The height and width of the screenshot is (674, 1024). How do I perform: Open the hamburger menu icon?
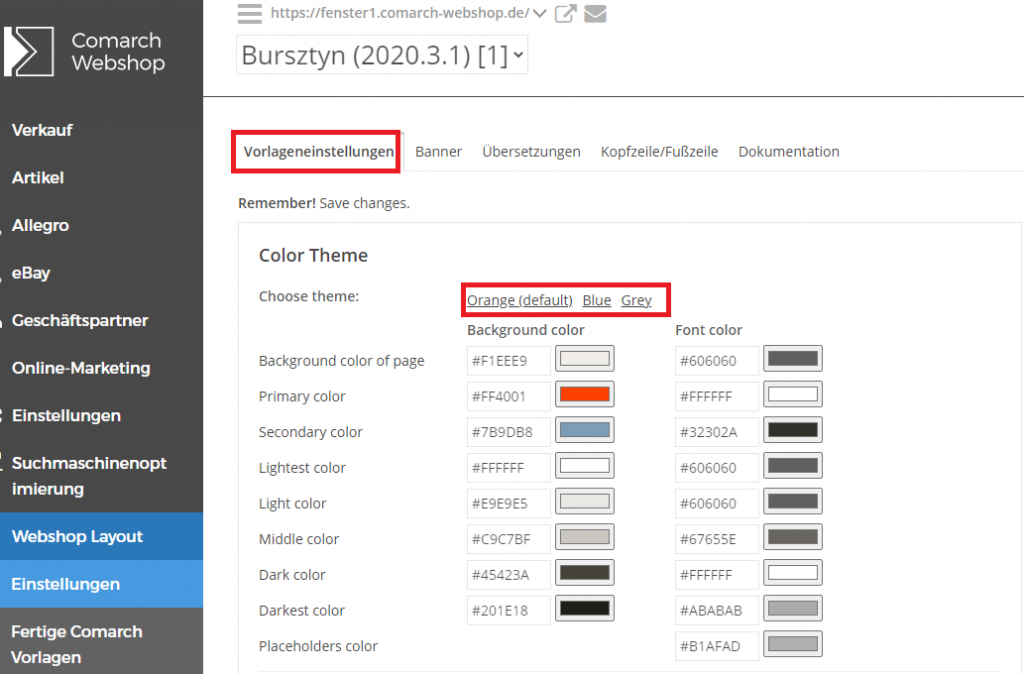click(x=249, y=13)
